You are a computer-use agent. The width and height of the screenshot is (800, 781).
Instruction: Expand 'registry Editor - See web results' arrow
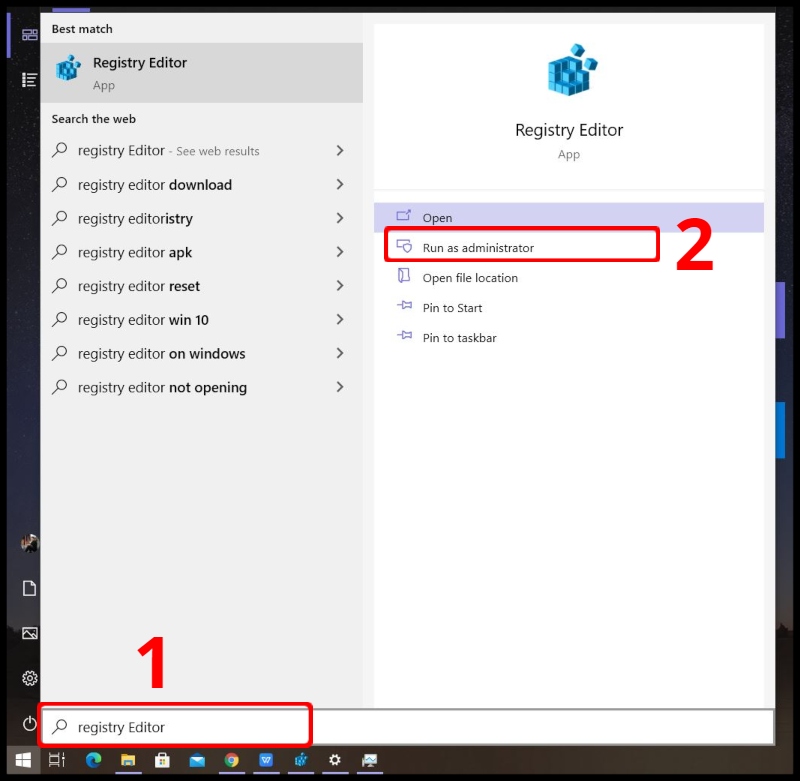click(x=340, y=150)
